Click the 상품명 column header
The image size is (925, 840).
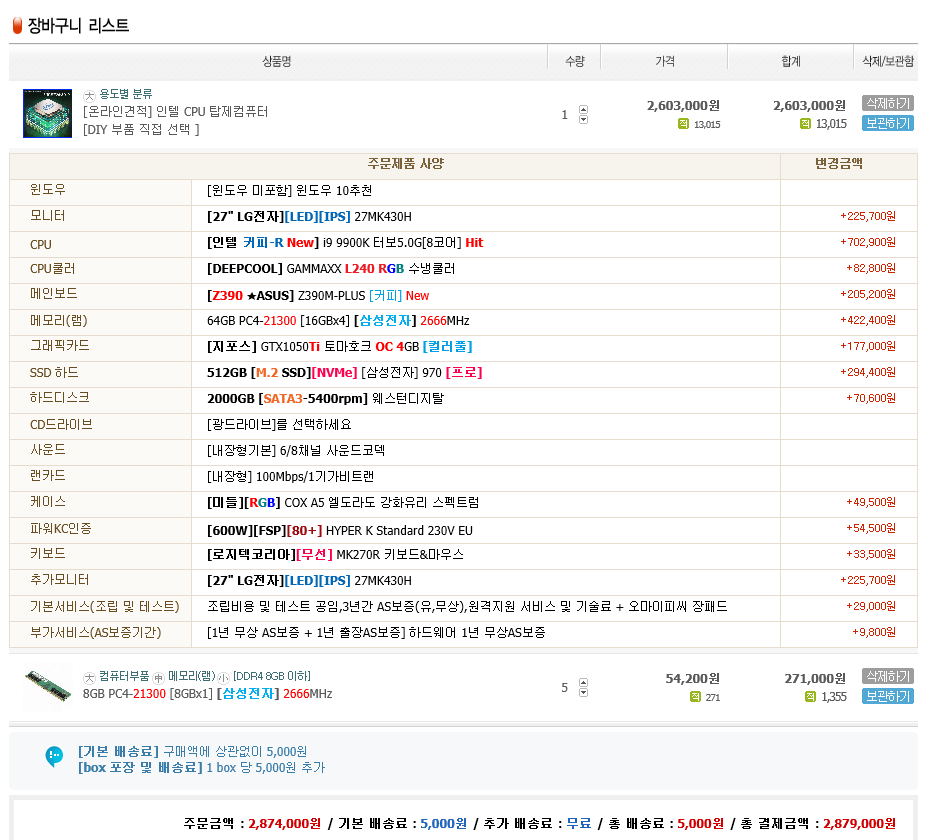[x=277, y=61]
